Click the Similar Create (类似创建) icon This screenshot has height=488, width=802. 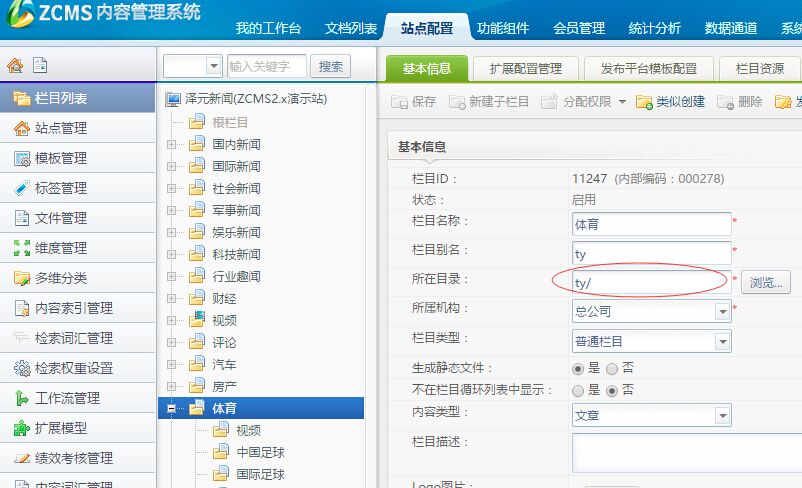point(645,102)
